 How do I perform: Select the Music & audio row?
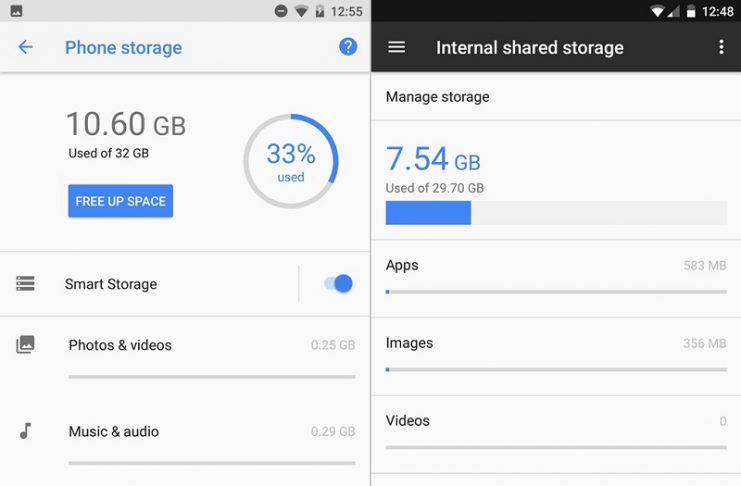point(210,441)
